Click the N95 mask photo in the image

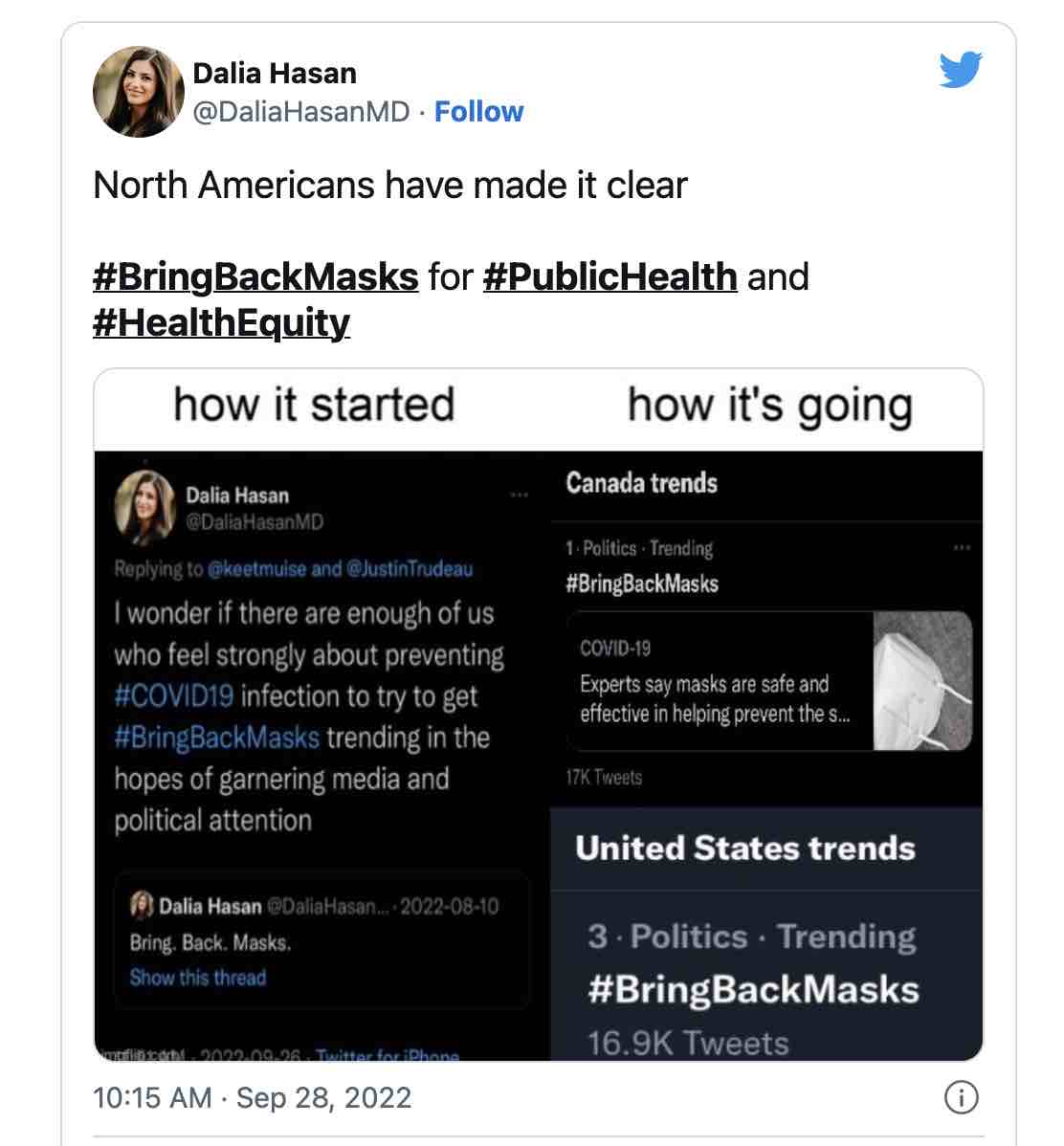[922, 680]
